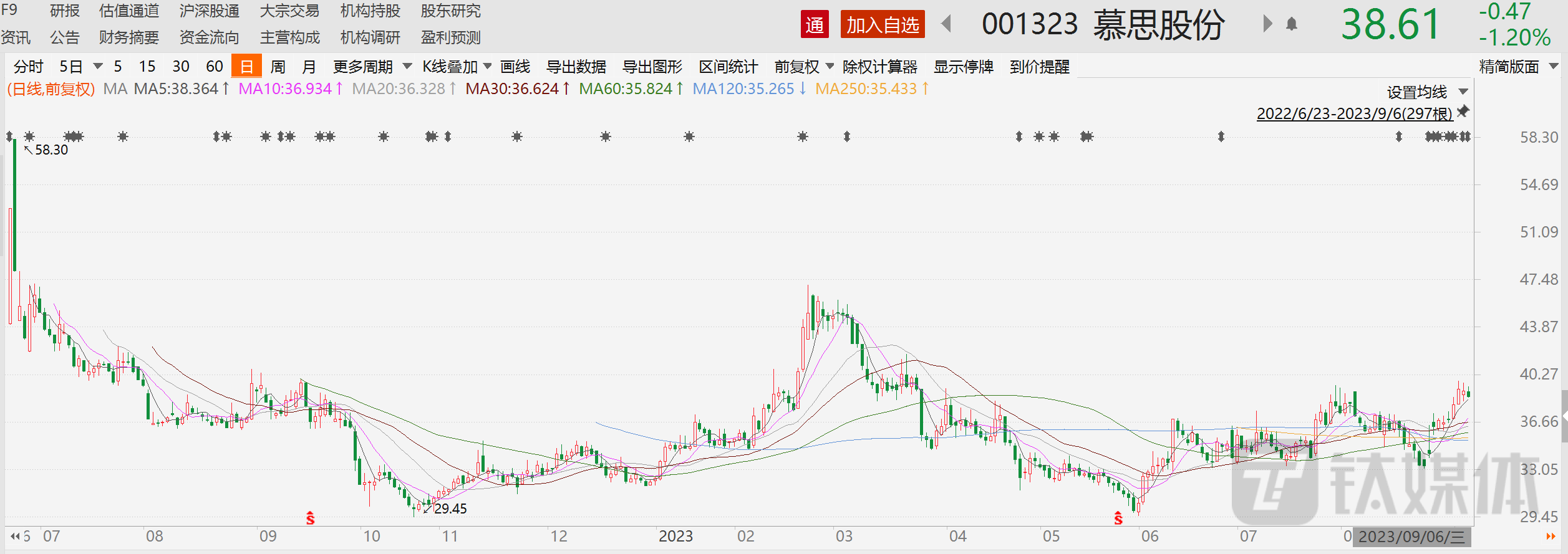Screen dimensions: 1568x554
Task: Click the previous stock left arrow
Action: [x=946, y=24]
